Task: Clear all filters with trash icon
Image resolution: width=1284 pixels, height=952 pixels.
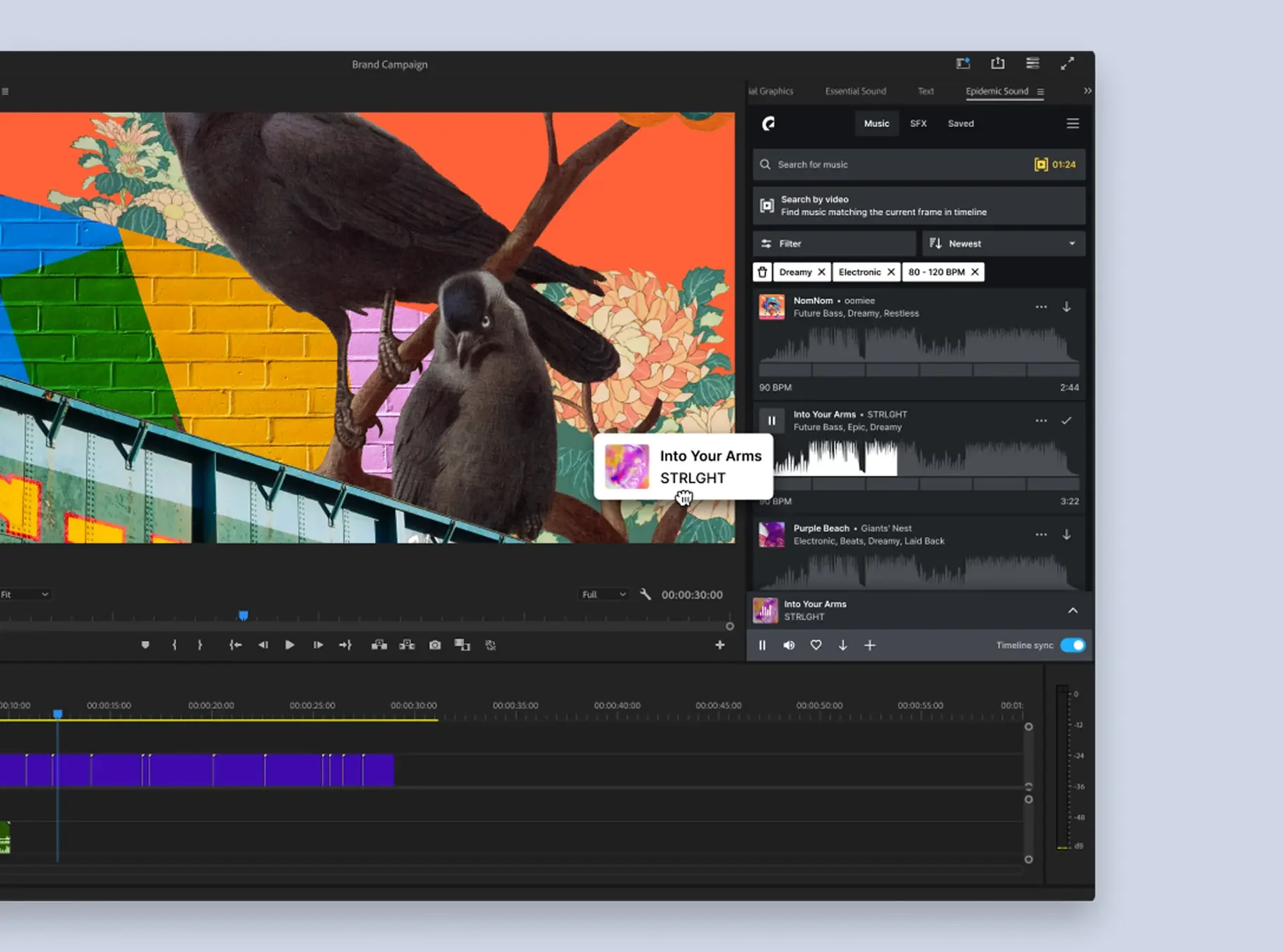Action: [762, 272]
